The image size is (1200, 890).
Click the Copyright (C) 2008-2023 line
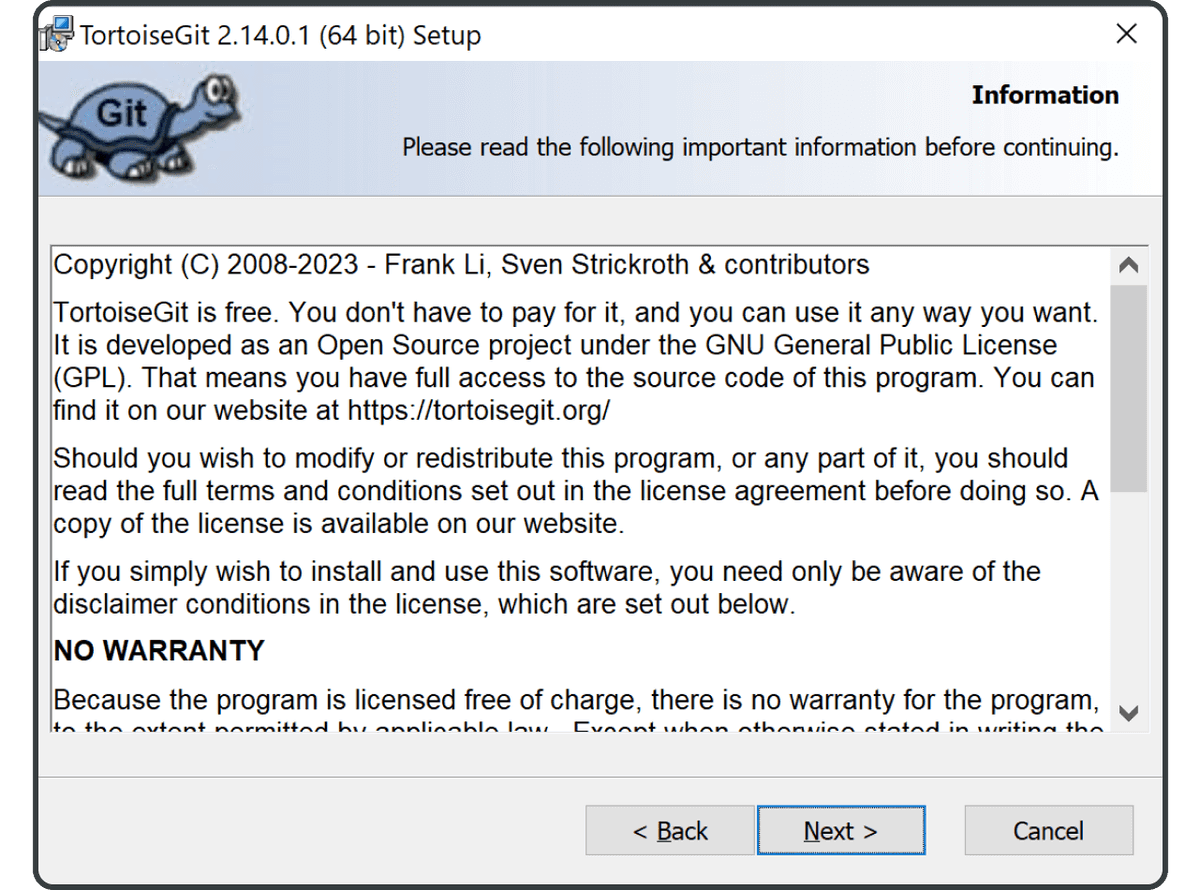461,265
